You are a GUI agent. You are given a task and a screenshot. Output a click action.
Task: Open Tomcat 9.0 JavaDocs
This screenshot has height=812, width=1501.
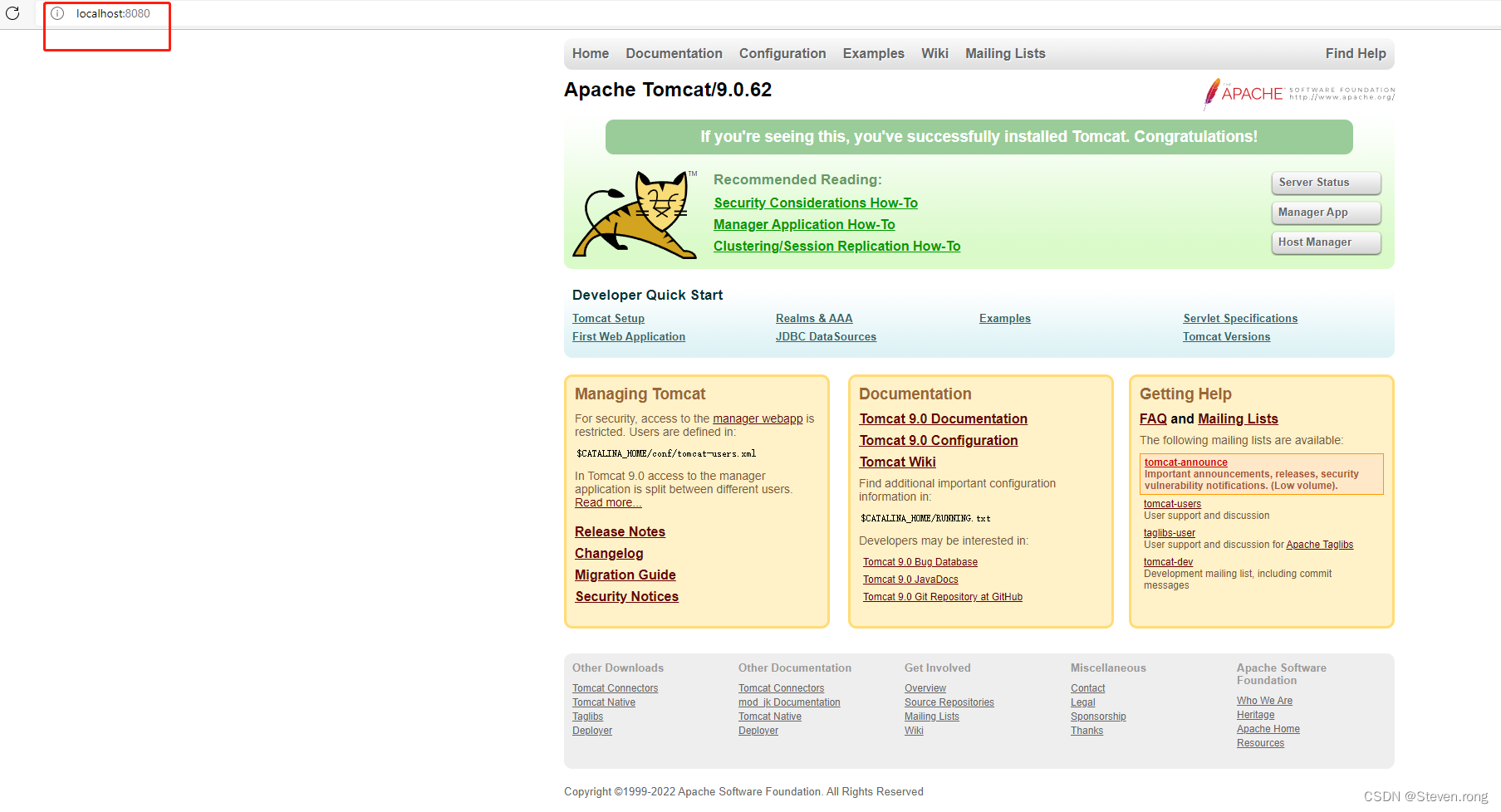click(x=910, y=580)
